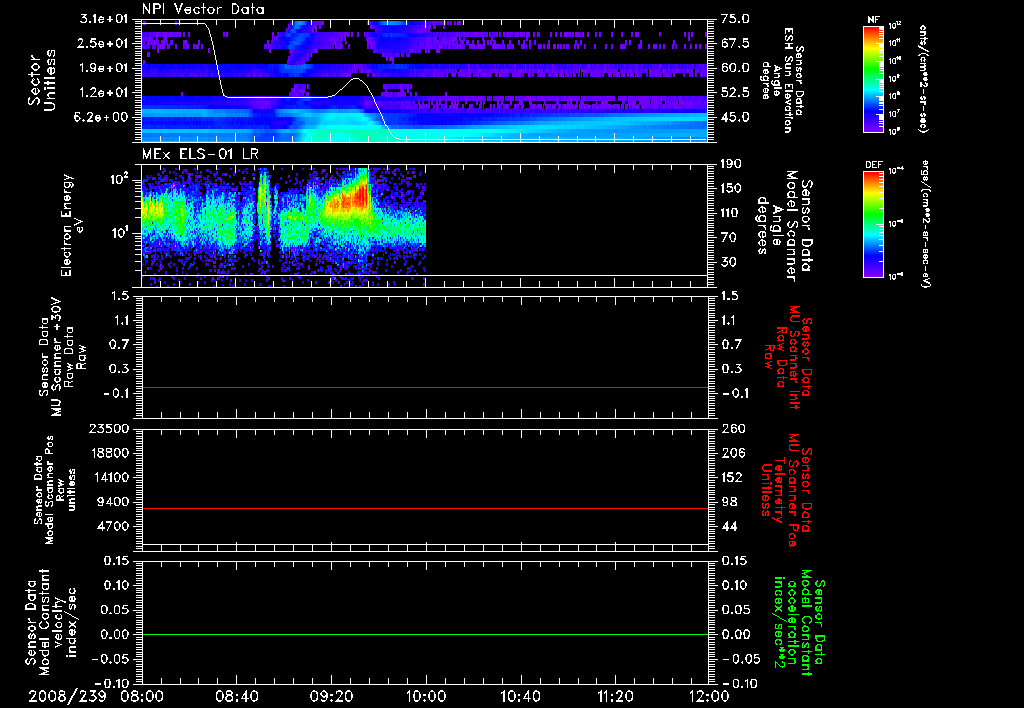
Task: Click the 18800 scanner position tick
Action: pyautogui.click(x=110, y=453)
